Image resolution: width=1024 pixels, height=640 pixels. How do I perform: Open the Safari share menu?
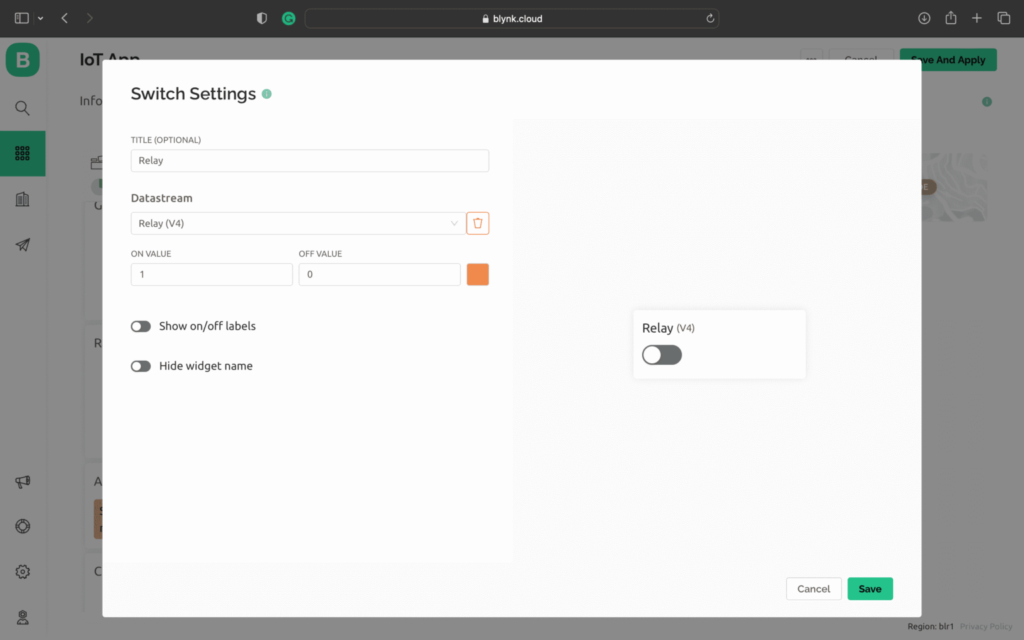pyautogui.click(x=950, y=19)
